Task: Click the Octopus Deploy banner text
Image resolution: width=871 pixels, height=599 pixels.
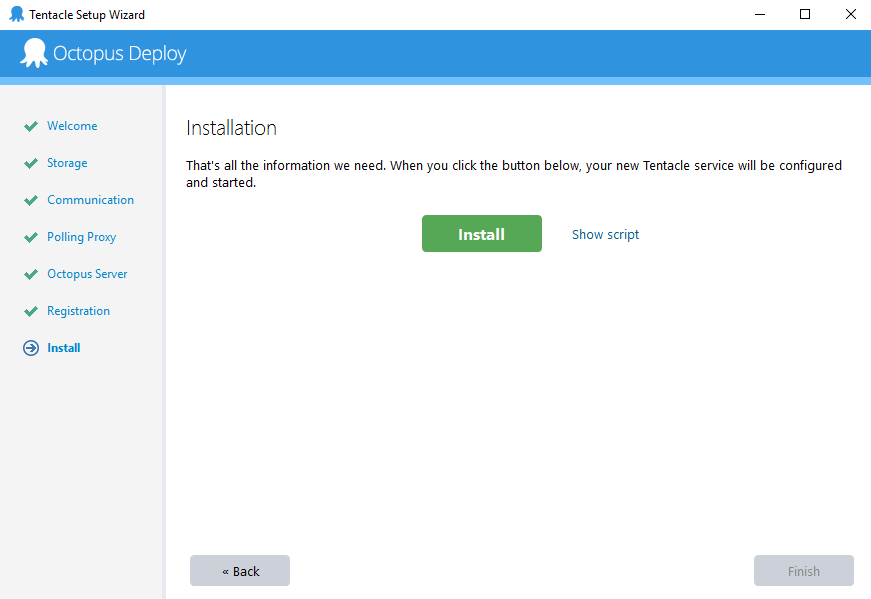Action: (119, 53)
